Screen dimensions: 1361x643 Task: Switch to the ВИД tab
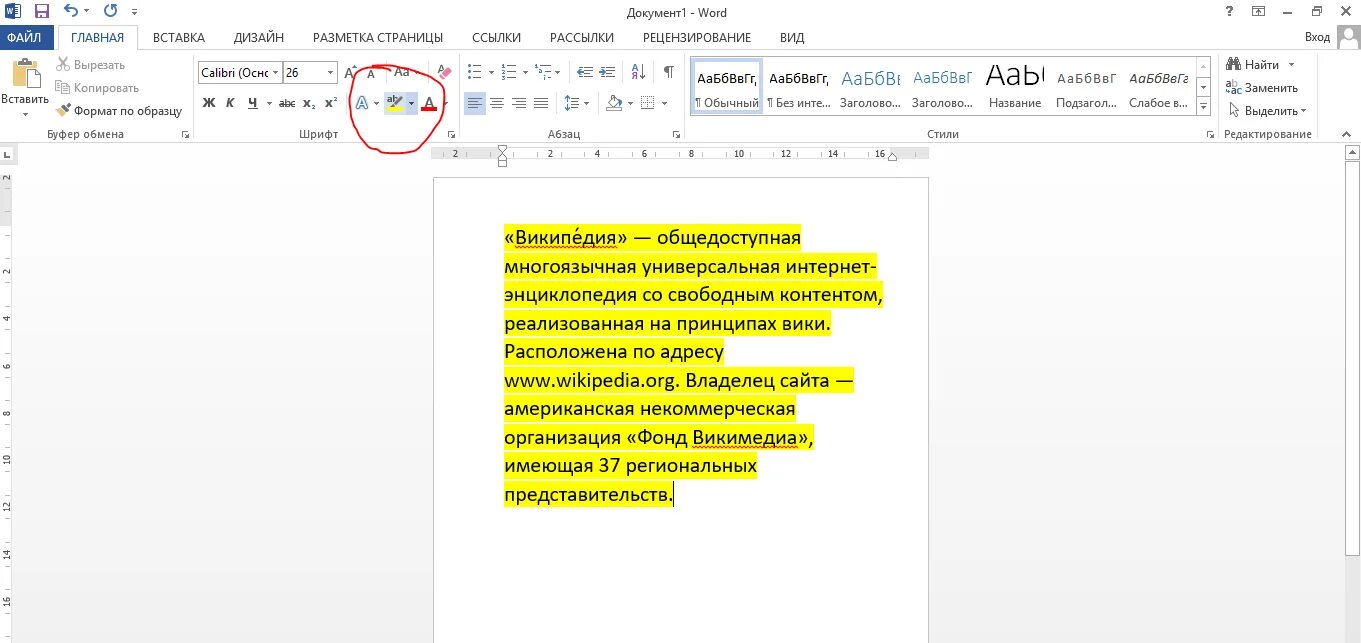[792, 38]
